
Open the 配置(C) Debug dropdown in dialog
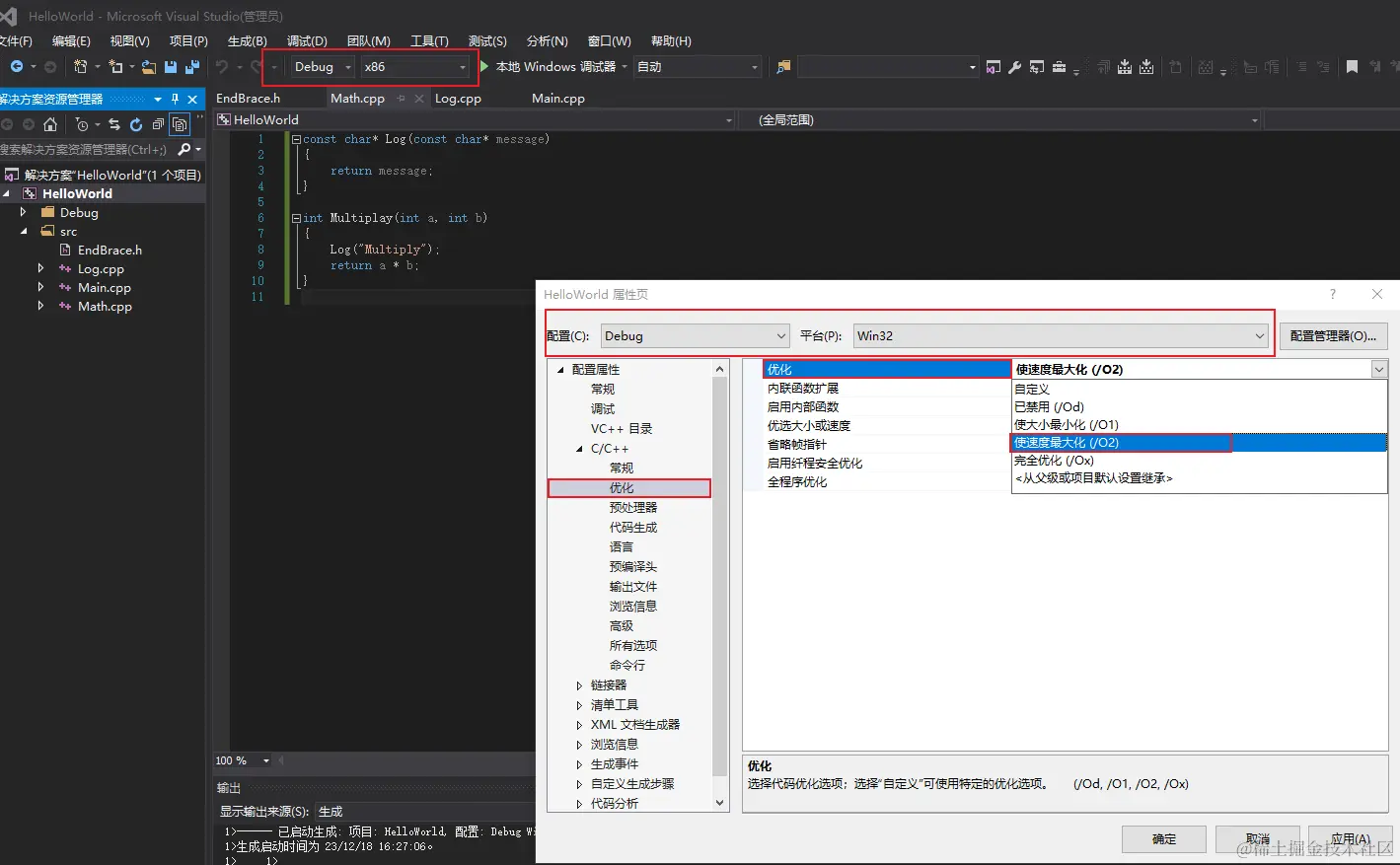tap(696, 336)
